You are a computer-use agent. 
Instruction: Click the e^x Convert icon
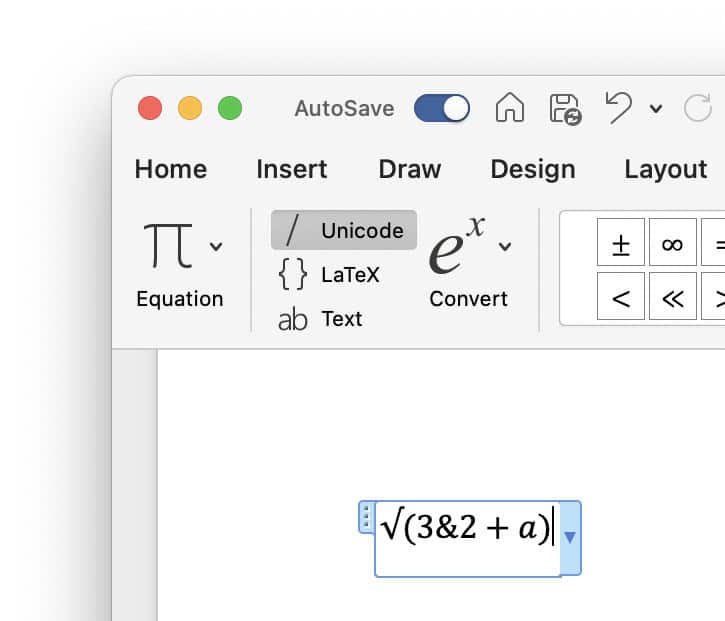pos(457,245)
